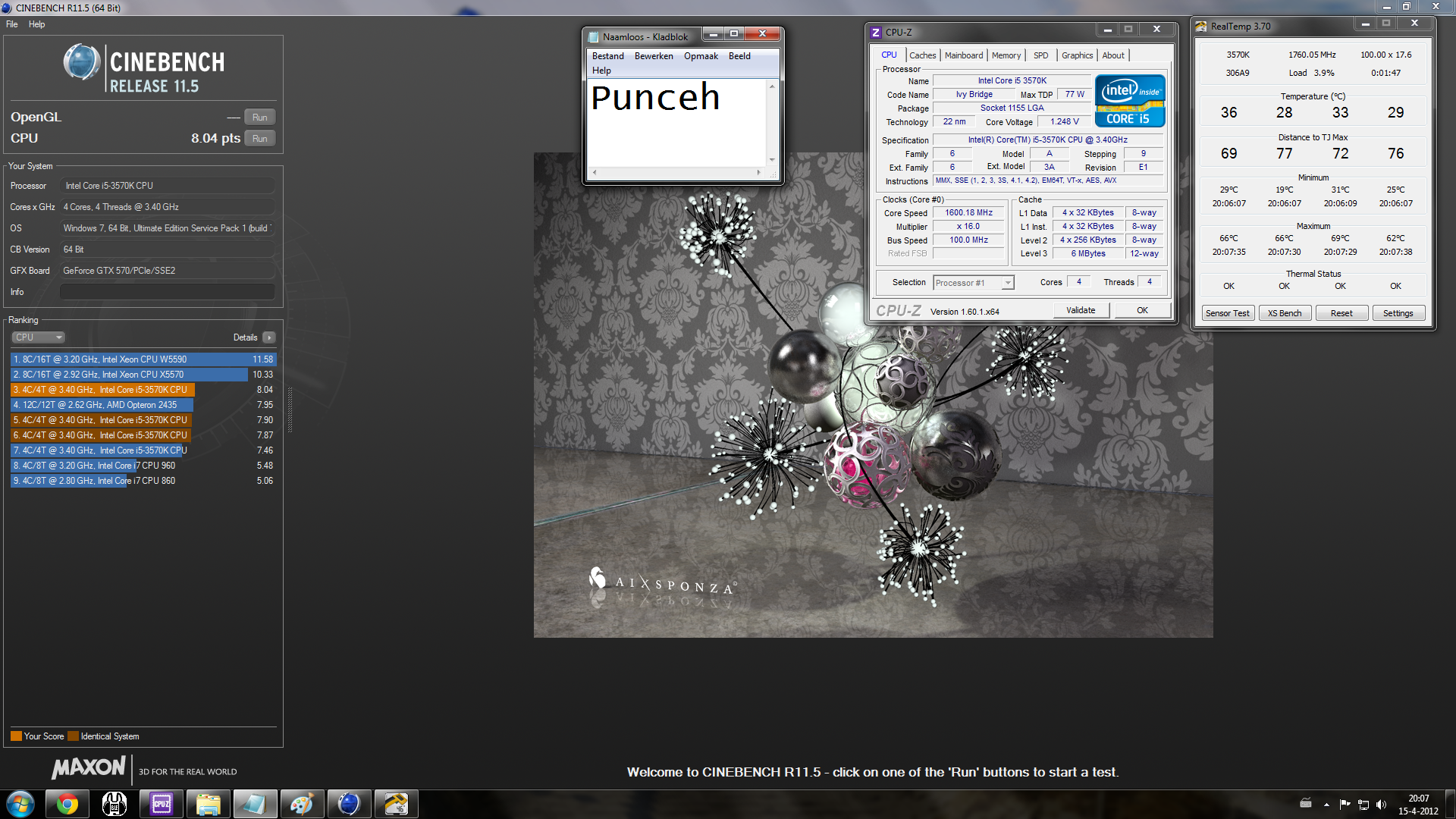The image size is (1456, 819).
Task: Open Notepad's Bestand menu
Action: (x=607, y=56)
